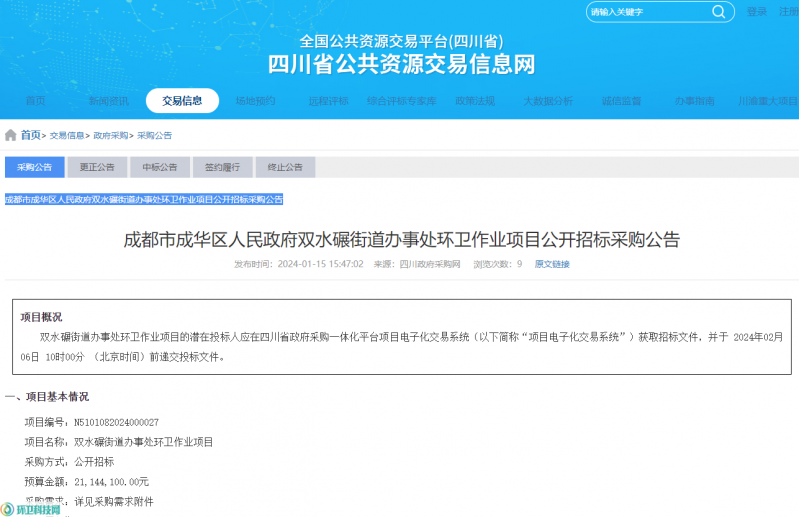Click the 项目概况 heading

(x=41, y=317)
